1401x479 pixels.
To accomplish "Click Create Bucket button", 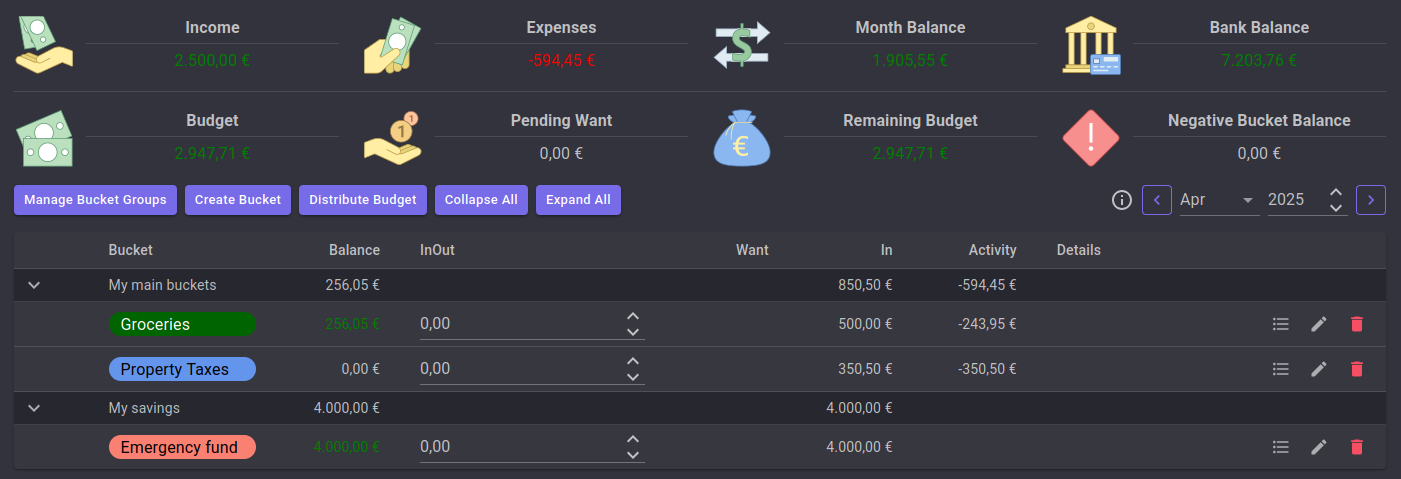I will click(238, 200).
